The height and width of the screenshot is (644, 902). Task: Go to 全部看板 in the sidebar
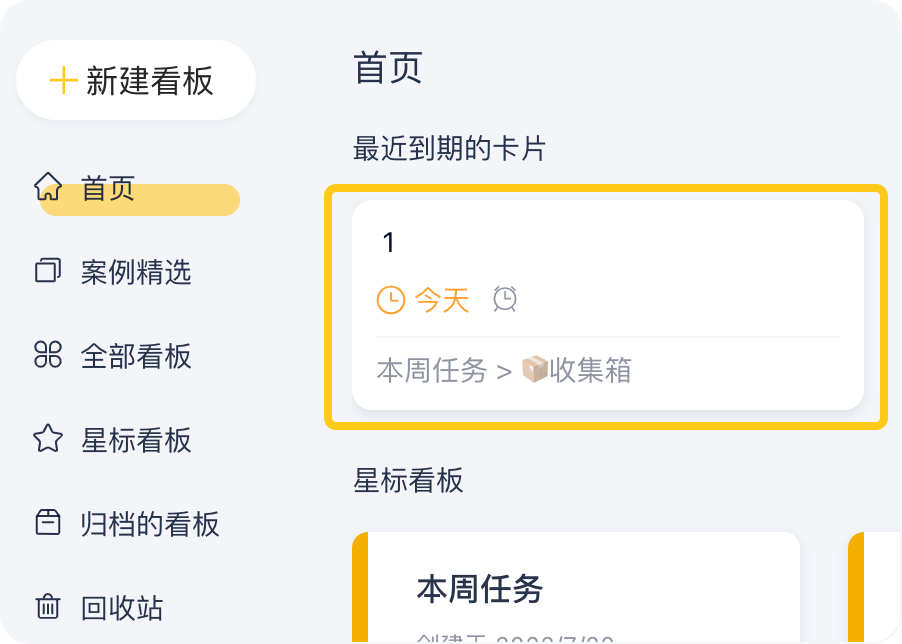[136, 356]
